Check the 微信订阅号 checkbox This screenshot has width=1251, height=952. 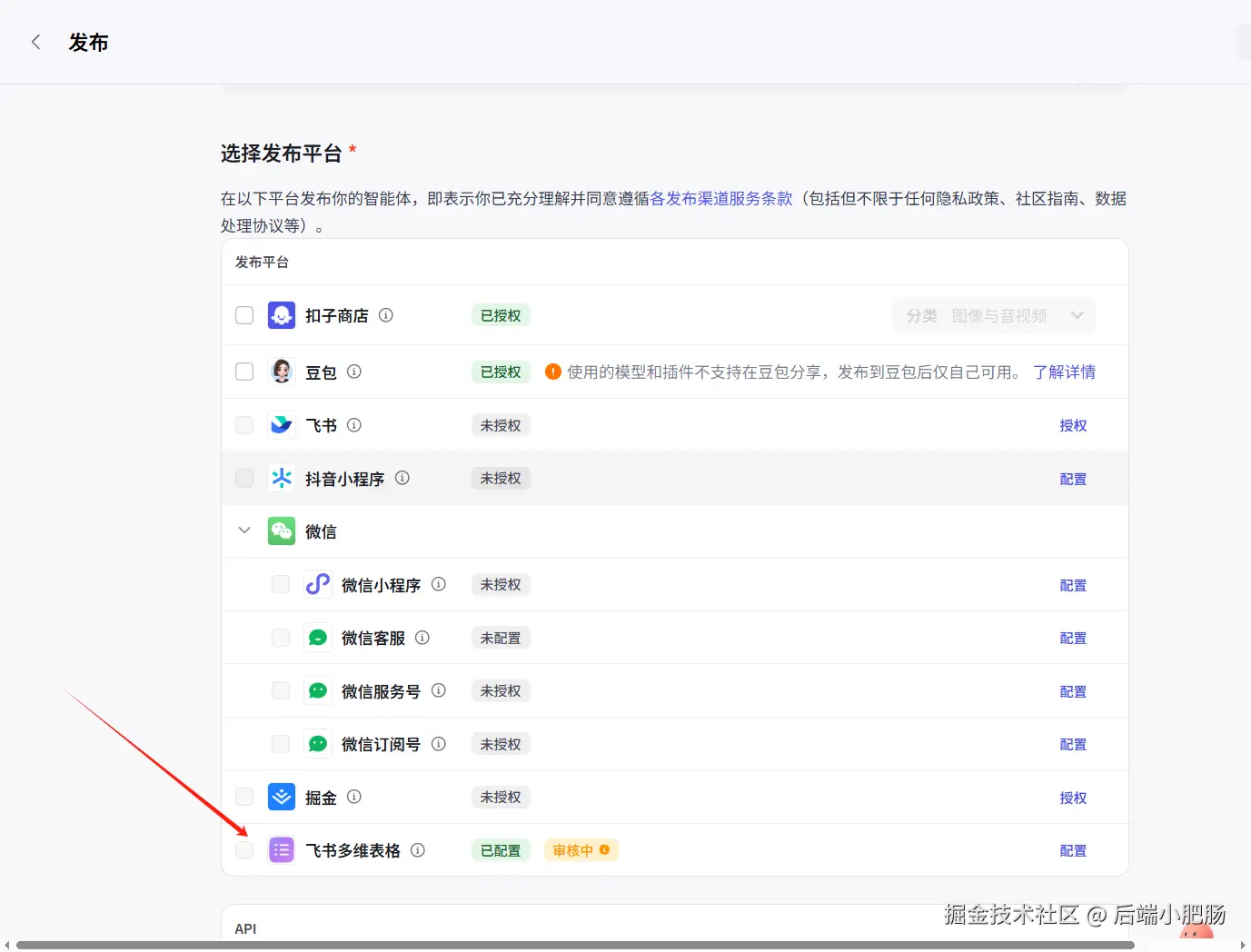click(281, 744)
